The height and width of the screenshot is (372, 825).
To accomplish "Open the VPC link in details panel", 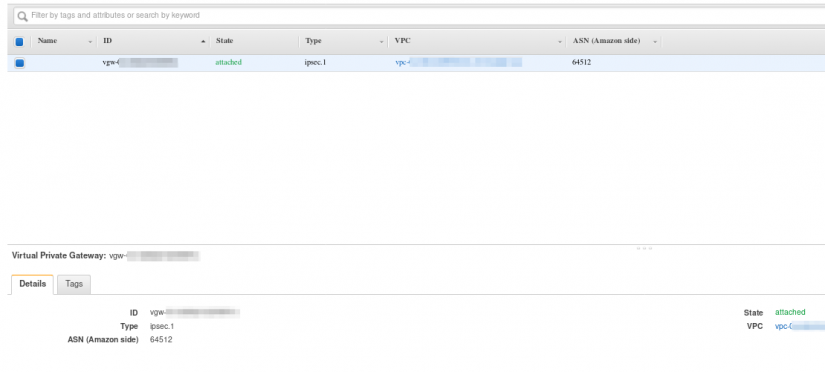I will point(800,326).
